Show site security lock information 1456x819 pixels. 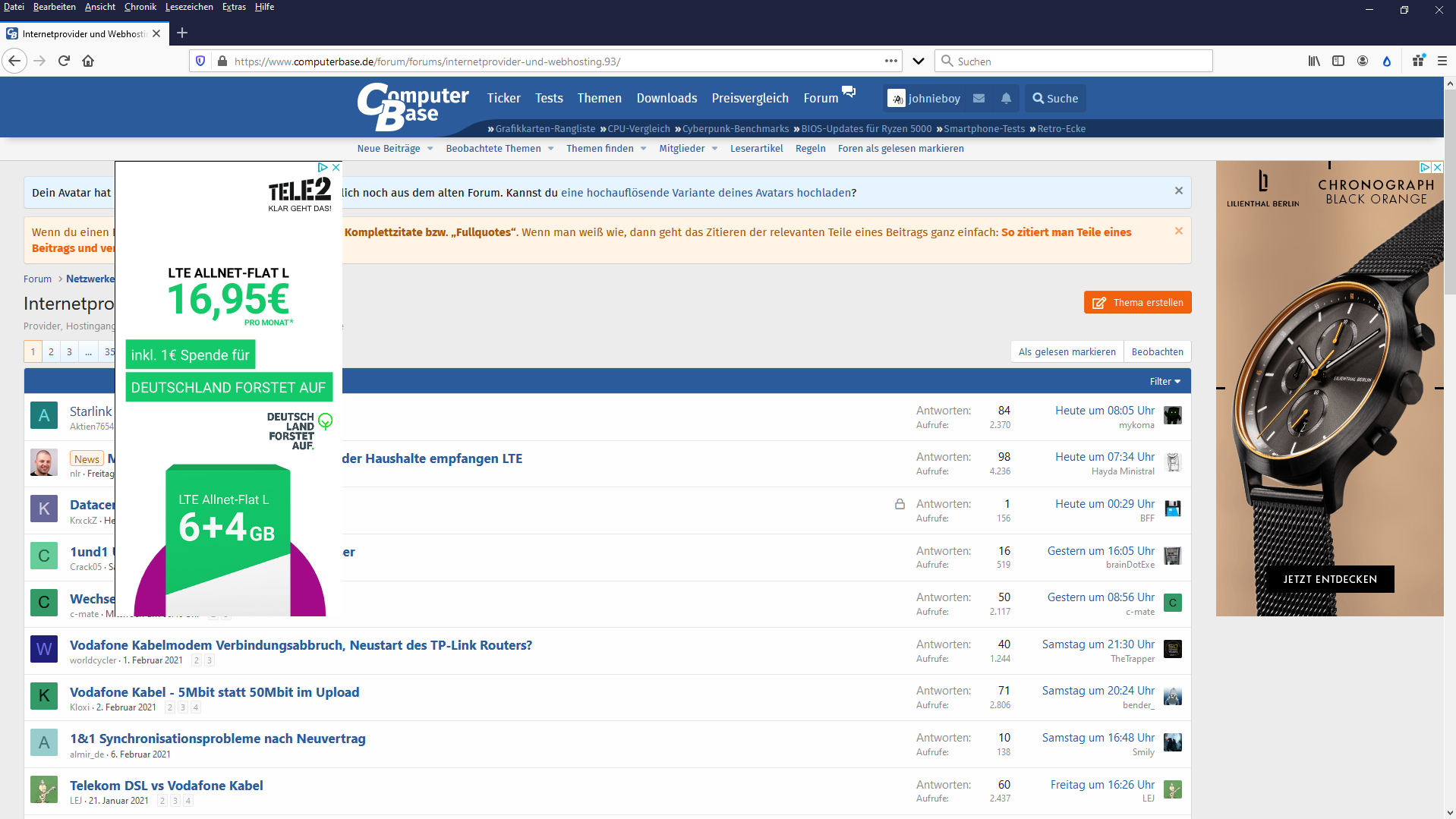pyautogui.click(x=222, y=61)
